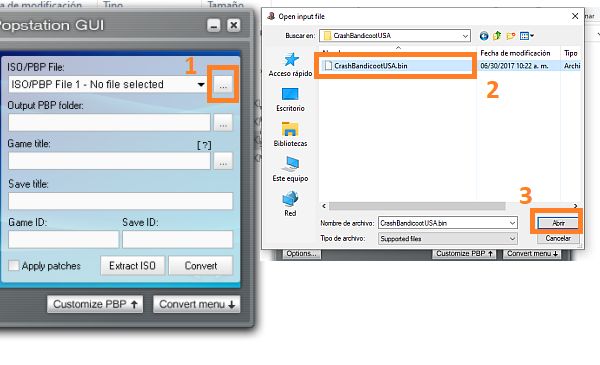Screen dimensions: 600x365
Task: Go up one folder level
Action: [x=497, y=36]
